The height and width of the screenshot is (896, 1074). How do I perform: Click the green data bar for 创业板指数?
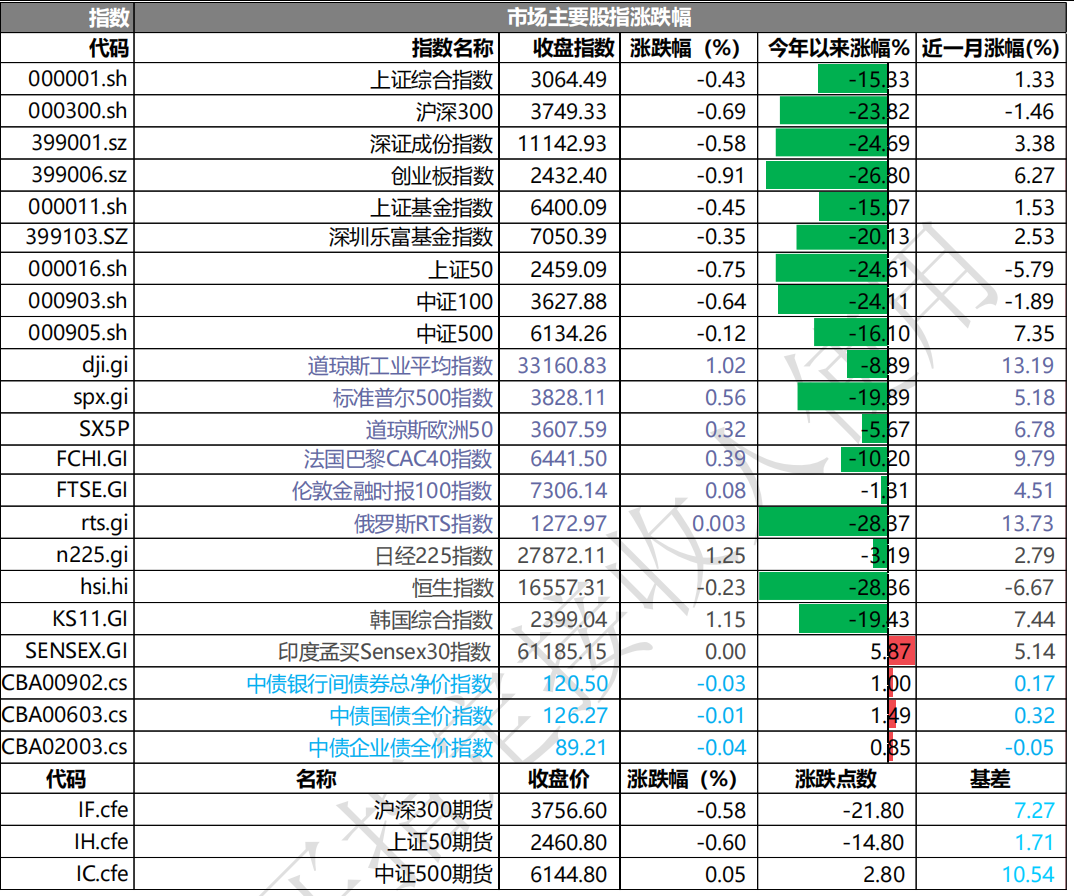[x=826, y=176]
